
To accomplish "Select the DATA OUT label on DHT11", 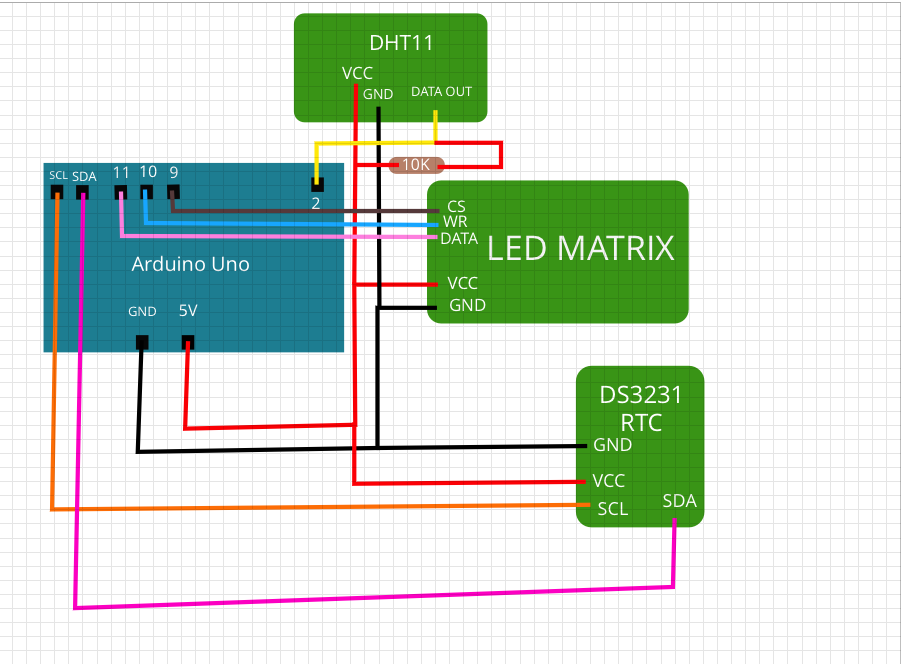I will tap(441, 92).
